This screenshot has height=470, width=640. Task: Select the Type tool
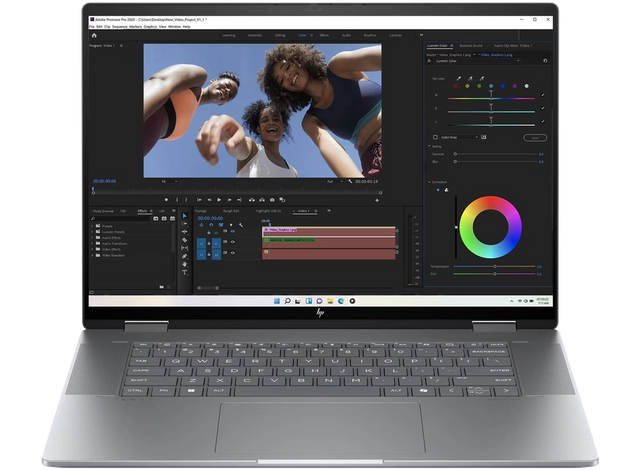tap(184, 272)
